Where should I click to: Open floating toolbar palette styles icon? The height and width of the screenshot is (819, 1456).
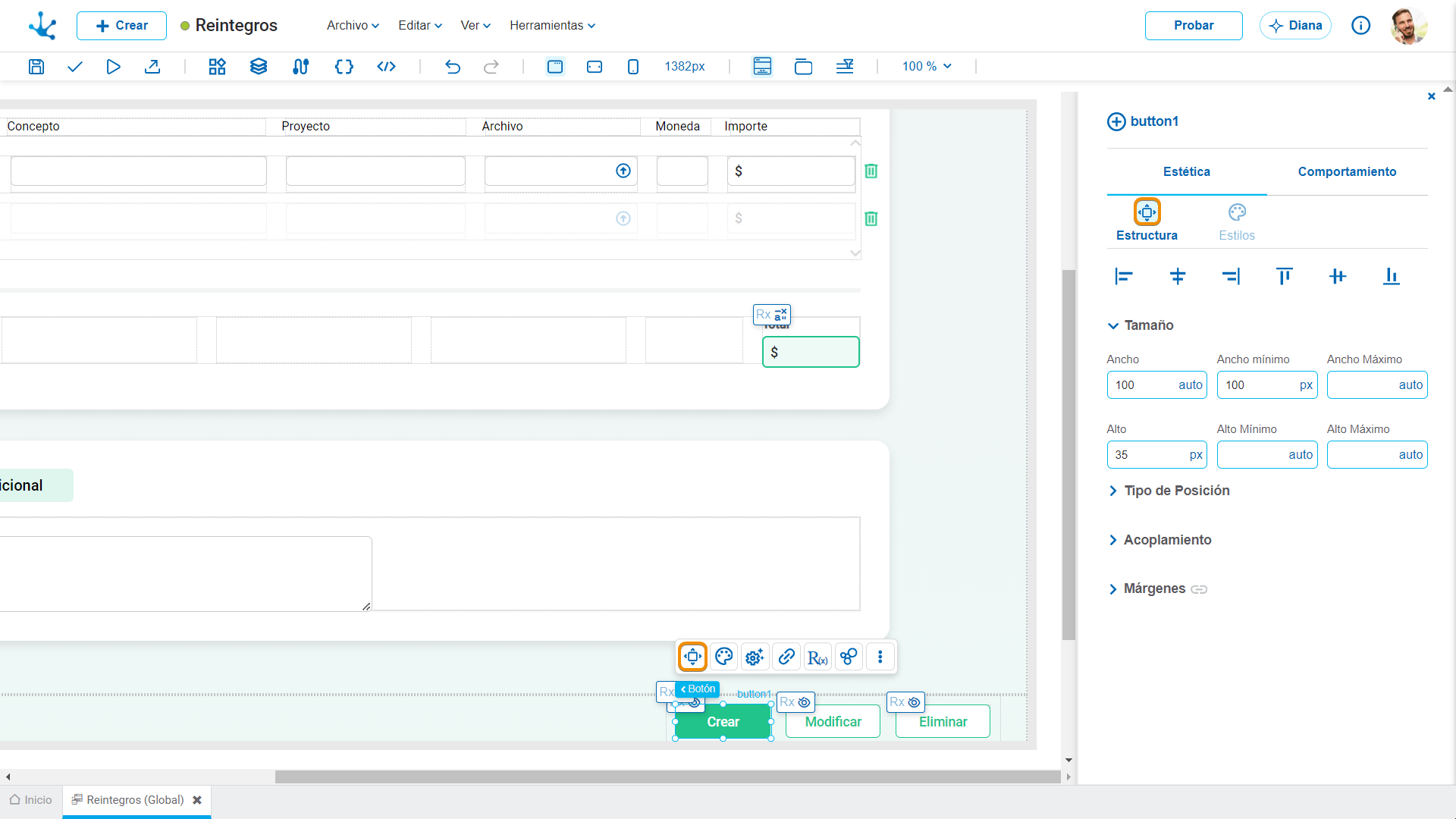click(x=724, y=657)
